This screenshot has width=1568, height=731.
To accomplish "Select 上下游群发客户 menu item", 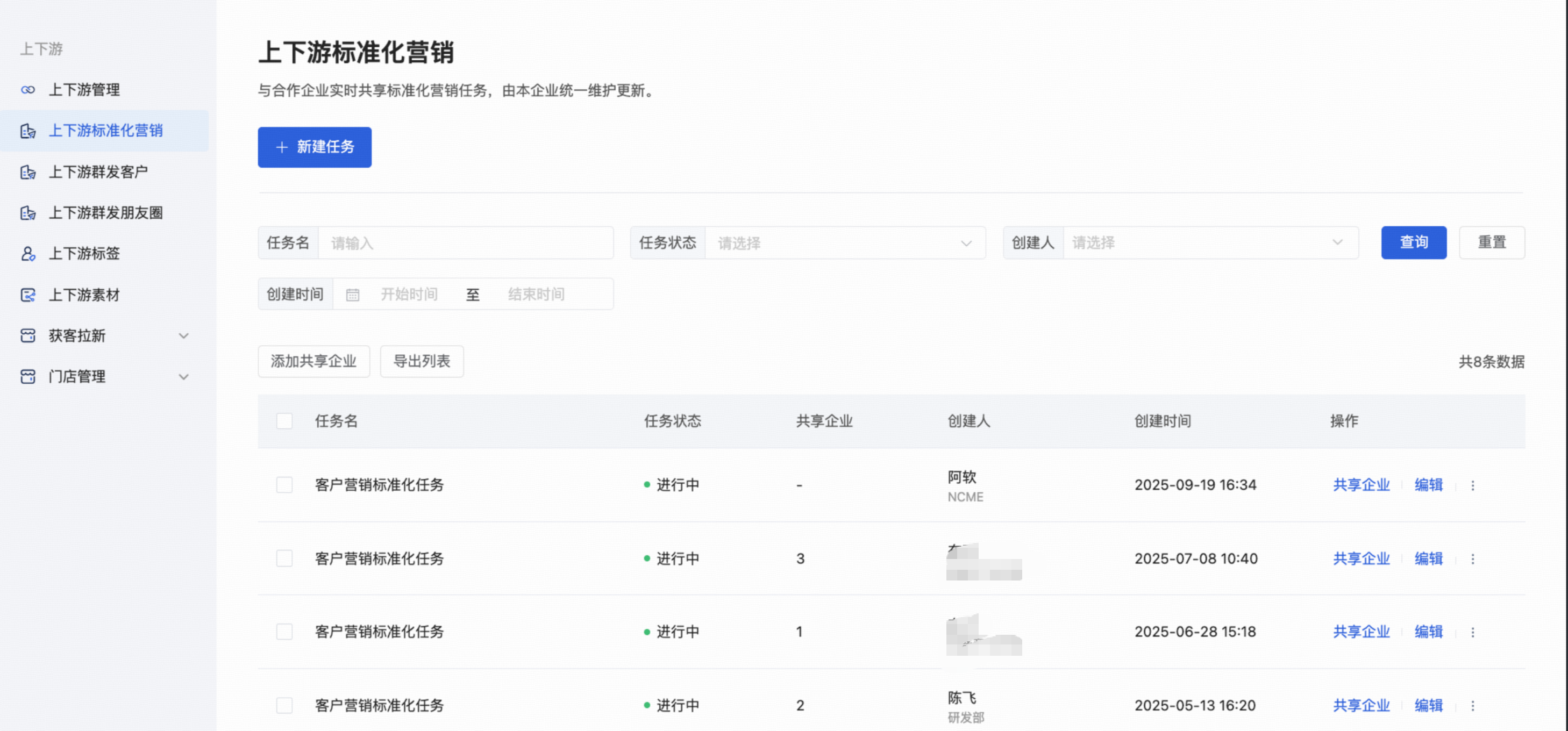I will 104,172.
